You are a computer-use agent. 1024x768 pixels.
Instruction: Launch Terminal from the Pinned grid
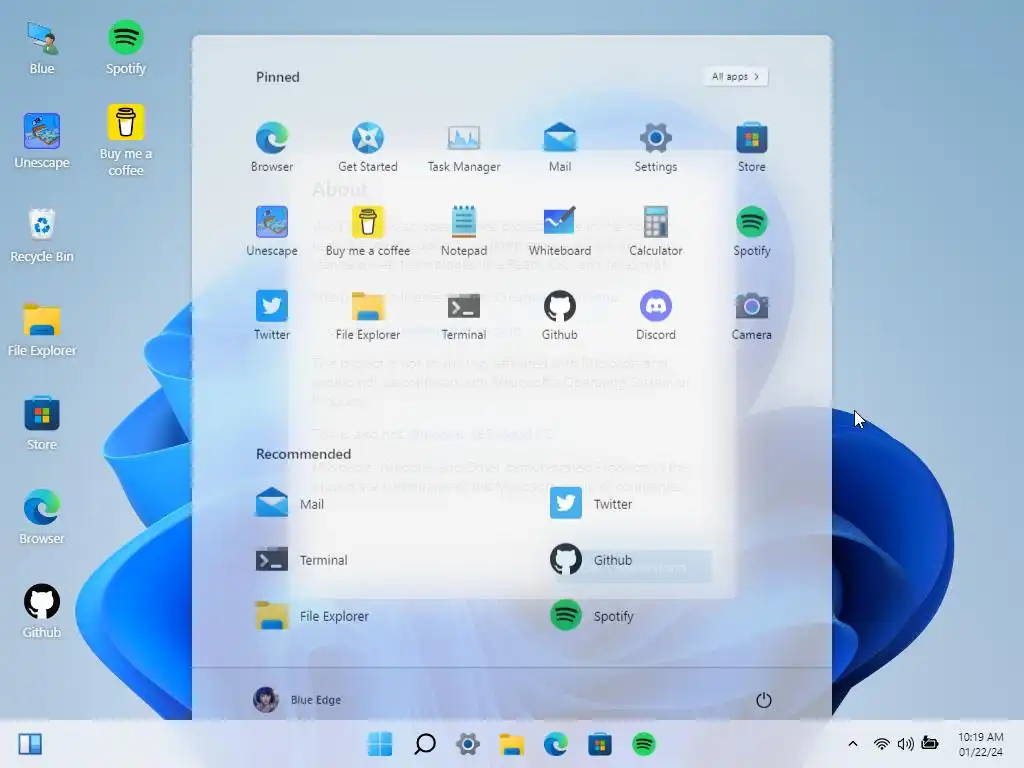(464, 315)
